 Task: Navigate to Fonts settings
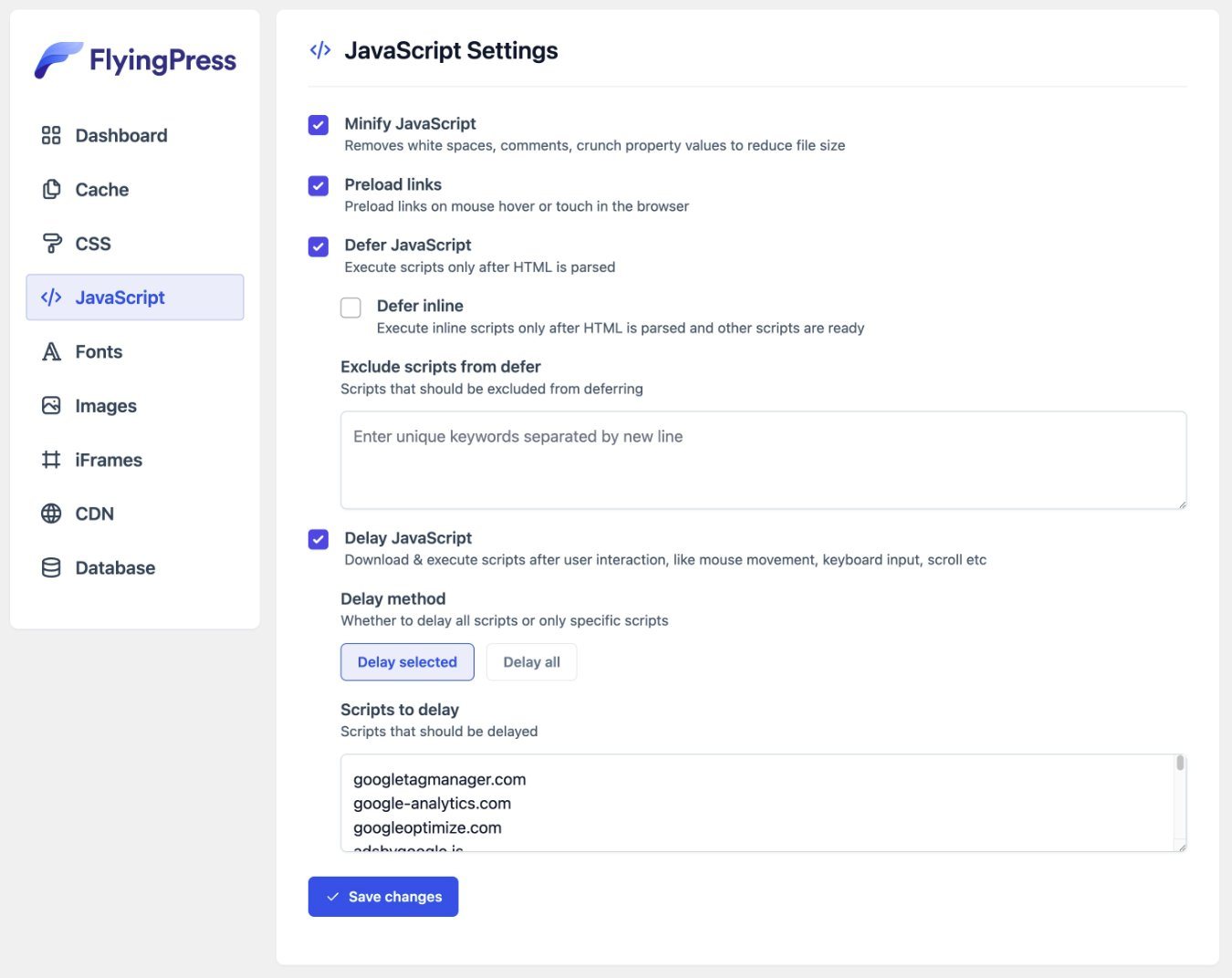pyautogui.click(x=135, y=351)
